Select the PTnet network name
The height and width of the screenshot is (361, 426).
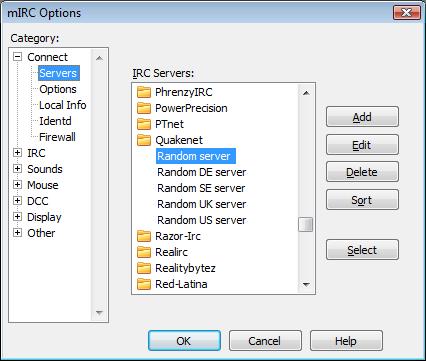[169, 124]
